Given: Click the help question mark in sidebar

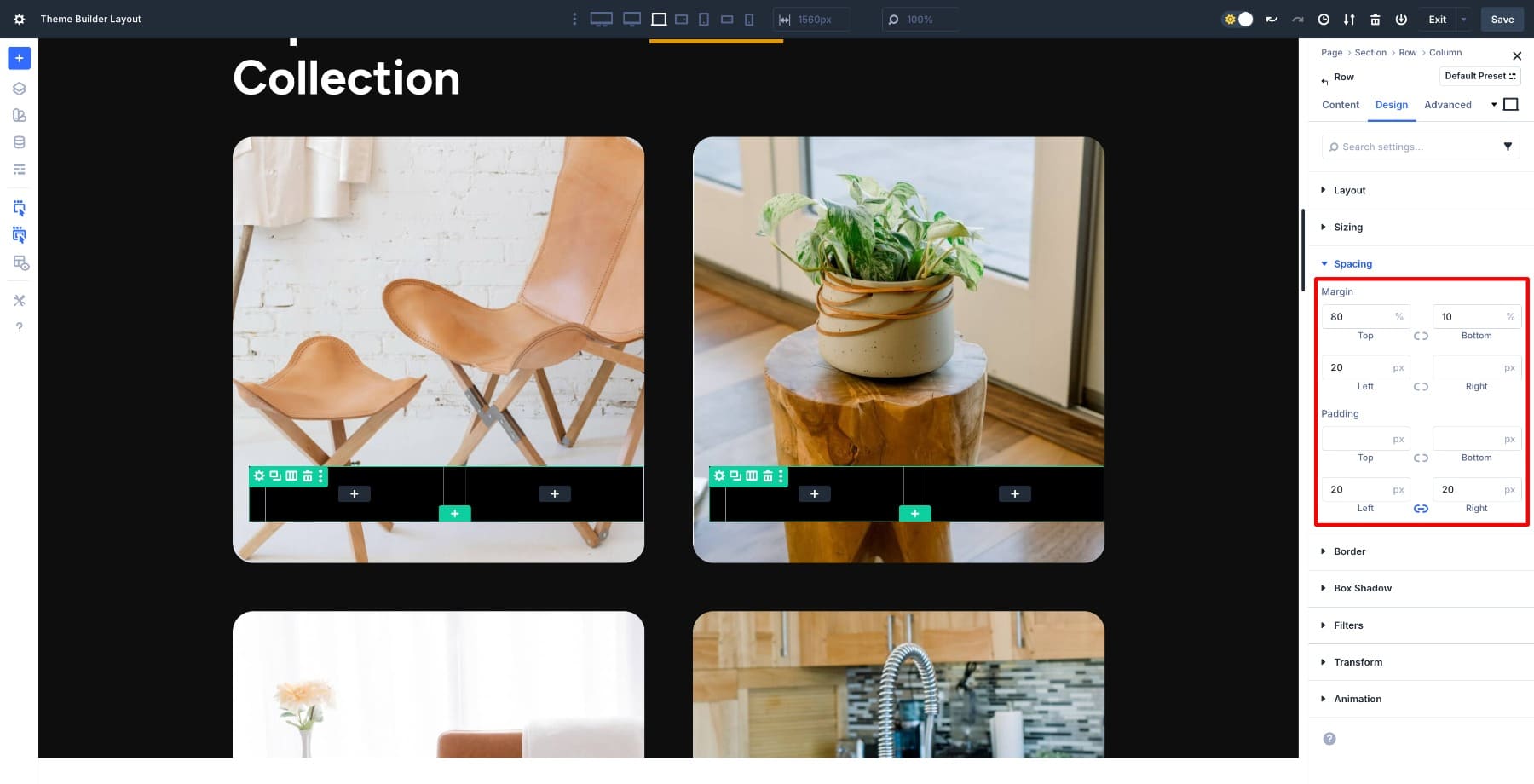Looking at the screenshot, I should point(19,327).
